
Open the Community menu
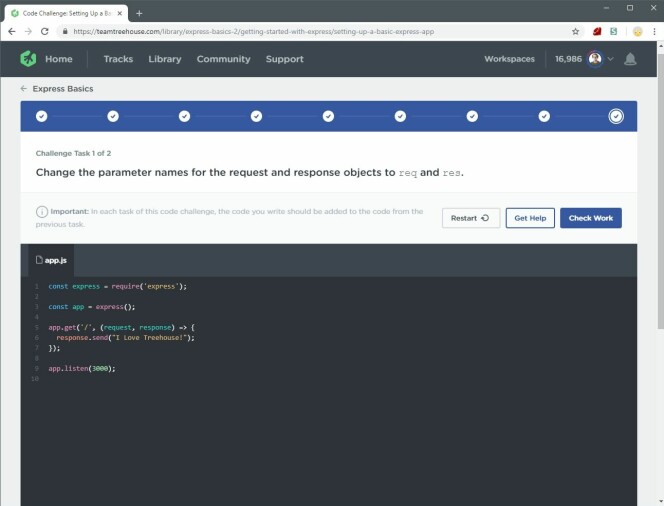224,59
